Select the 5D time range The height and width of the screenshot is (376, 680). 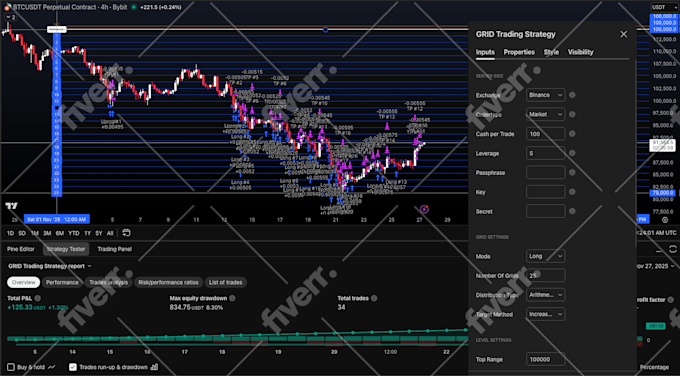[22, 233]
